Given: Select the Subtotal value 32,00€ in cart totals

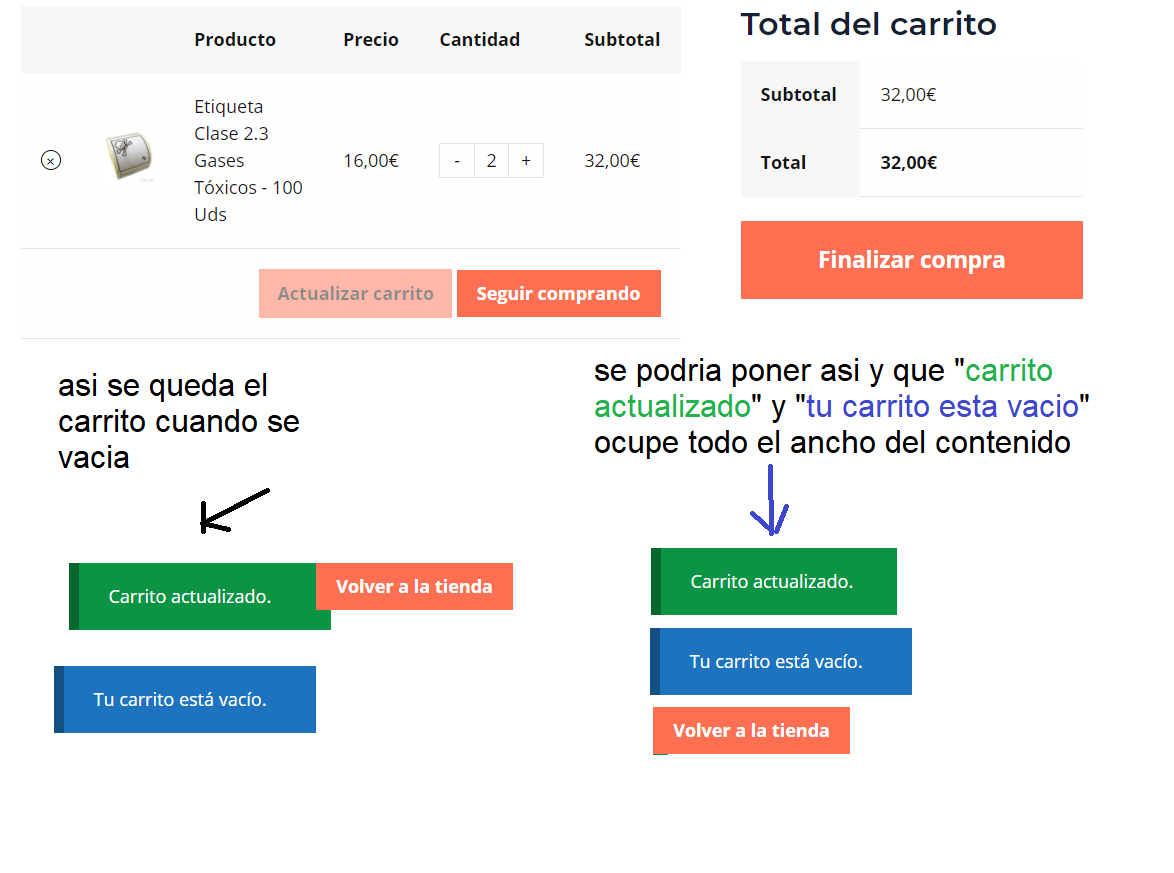Looking at the screenshot, I should pos(908,94).
